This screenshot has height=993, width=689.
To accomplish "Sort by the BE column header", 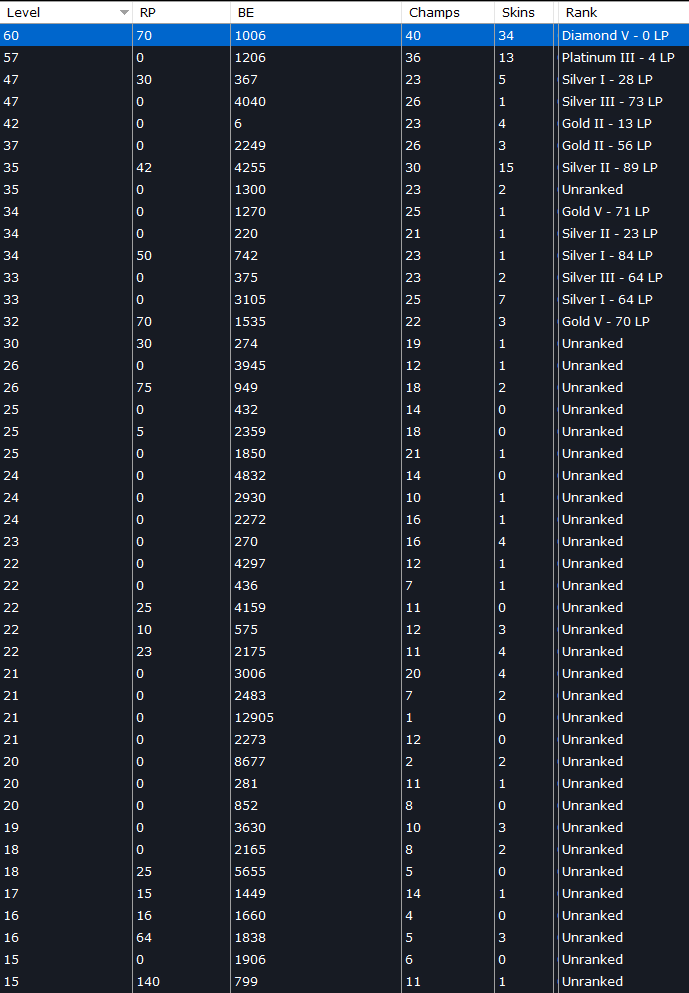I will pyautogui.click(x=316, y=12).
